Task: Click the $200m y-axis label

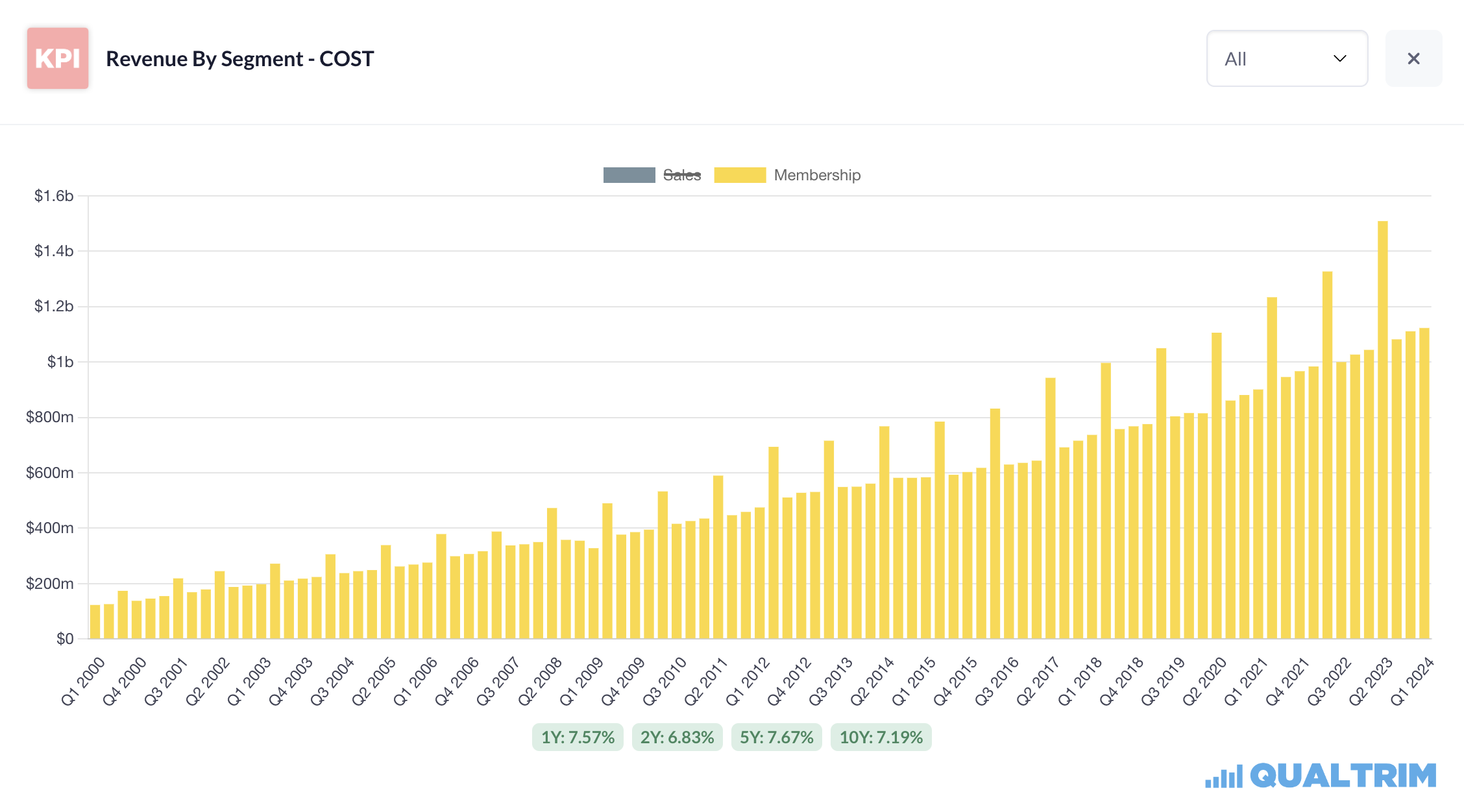Action: click(x=50, y=584)
